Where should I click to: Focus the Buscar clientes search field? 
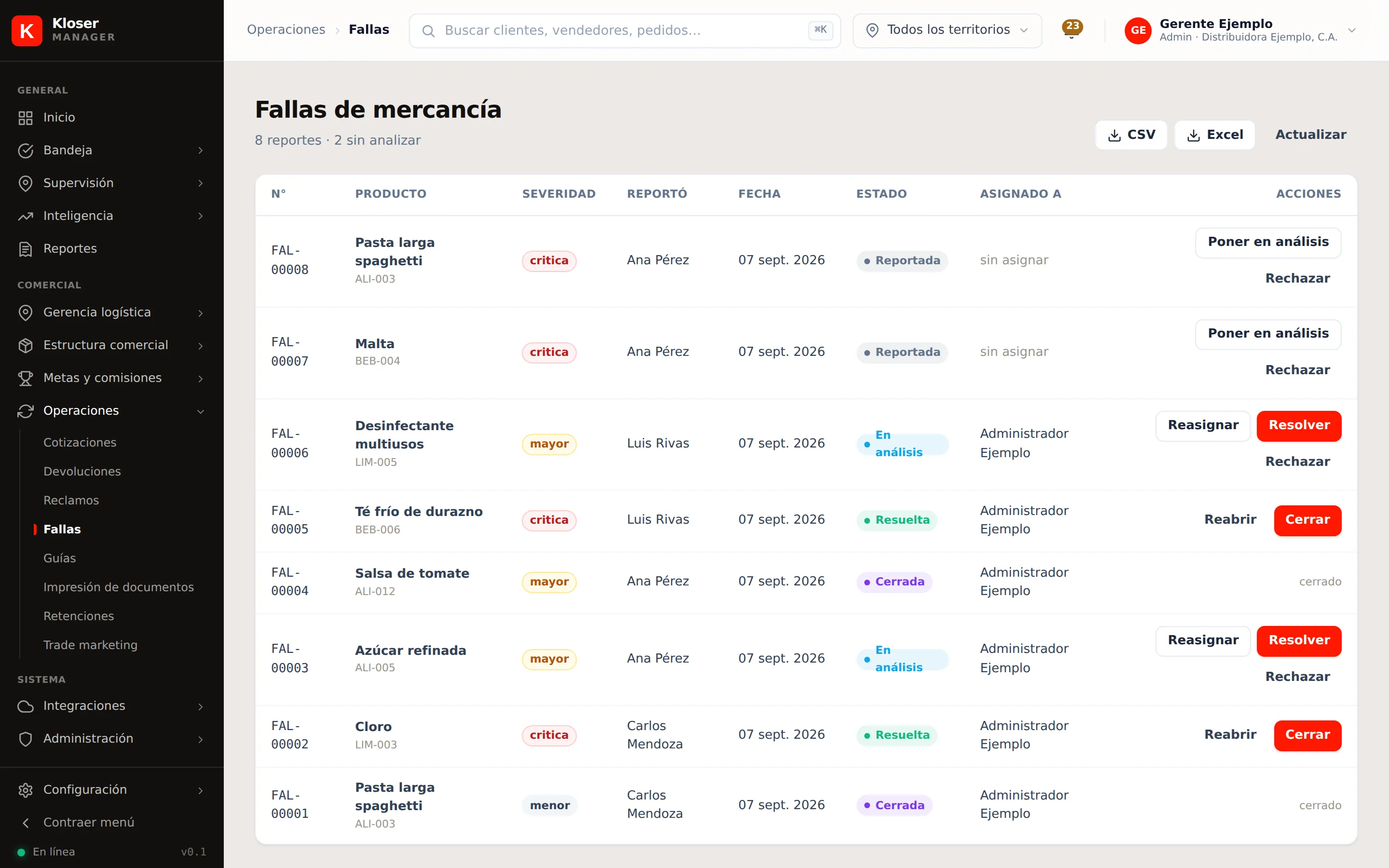(x=625, y=30)
